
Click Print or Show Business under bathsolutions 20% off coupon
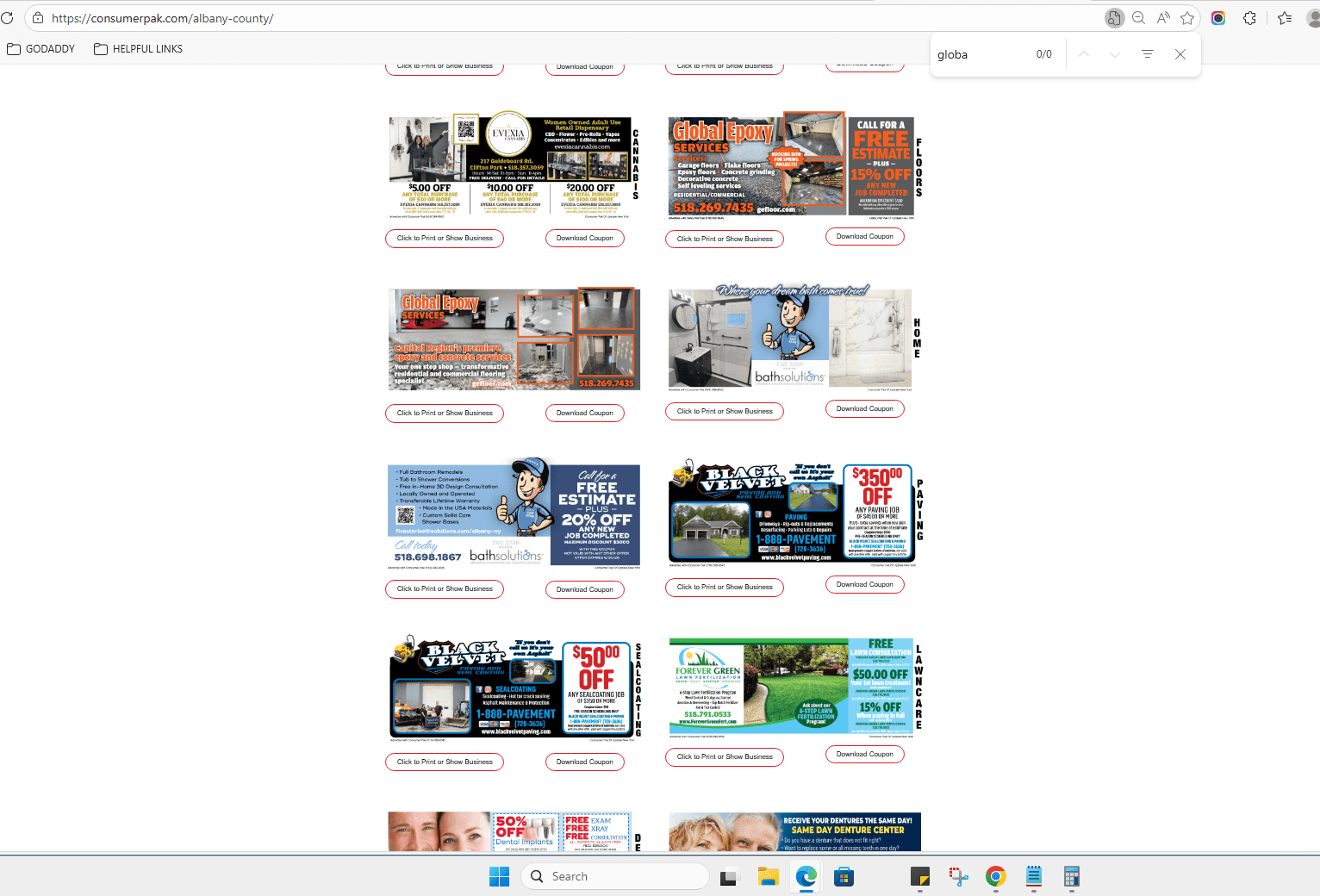[x=445, y=589]
